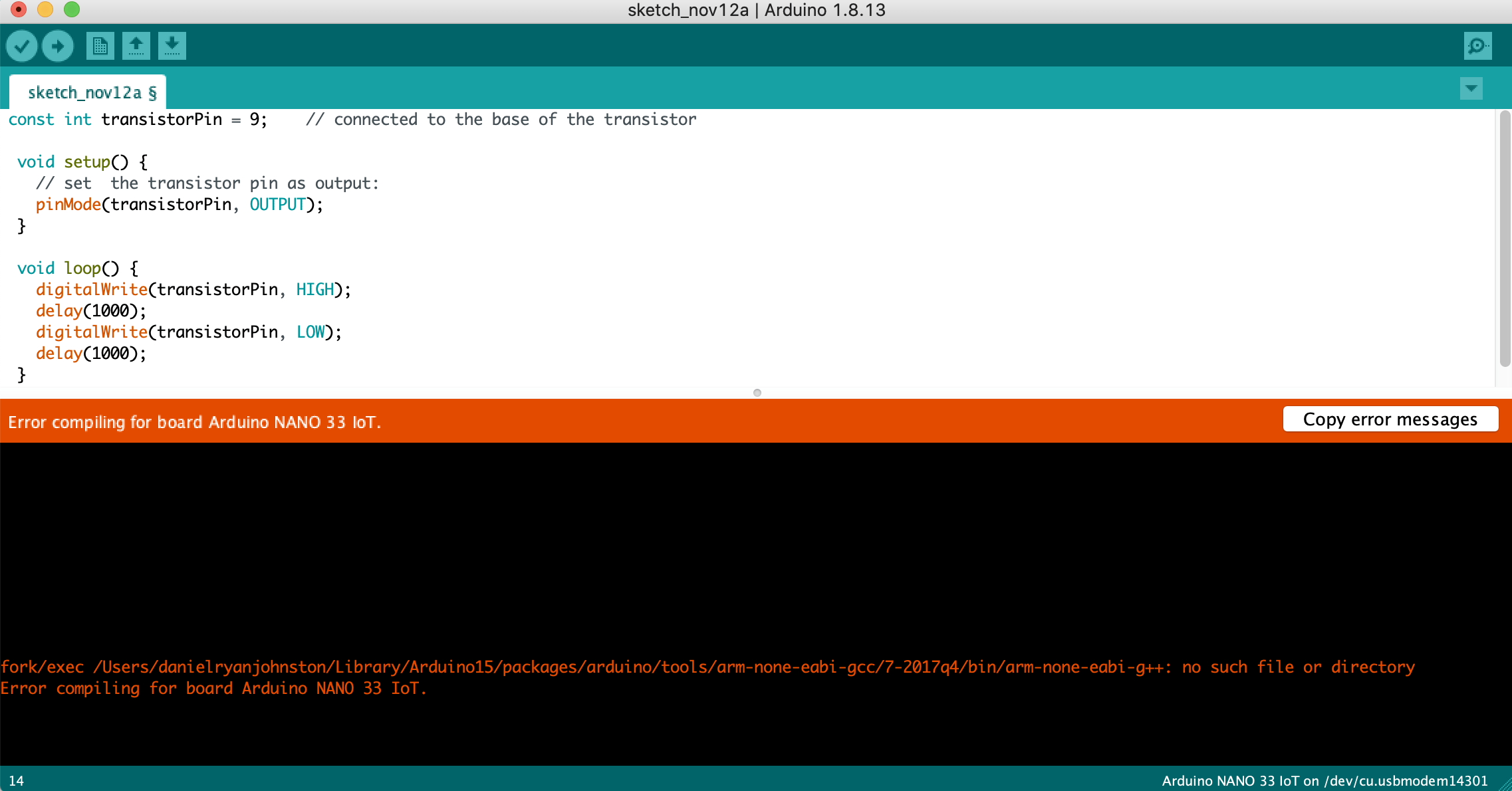Close the window with red button

(x=19, y=9)
